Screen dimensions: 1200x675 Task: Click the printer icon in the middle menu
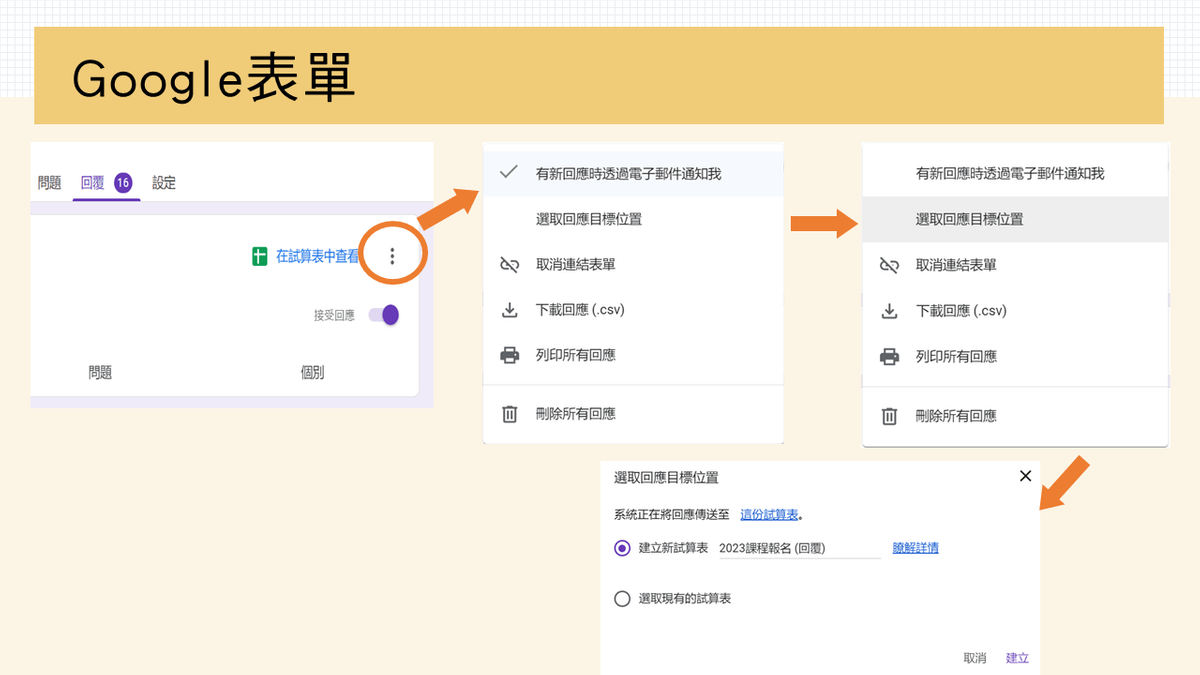(509, 355)
